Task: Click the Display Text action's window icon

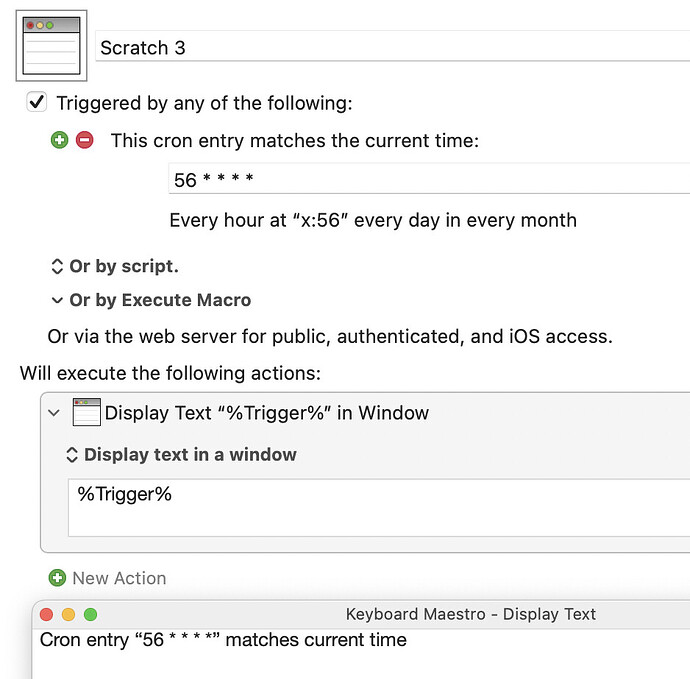Action: pos(87,412)
